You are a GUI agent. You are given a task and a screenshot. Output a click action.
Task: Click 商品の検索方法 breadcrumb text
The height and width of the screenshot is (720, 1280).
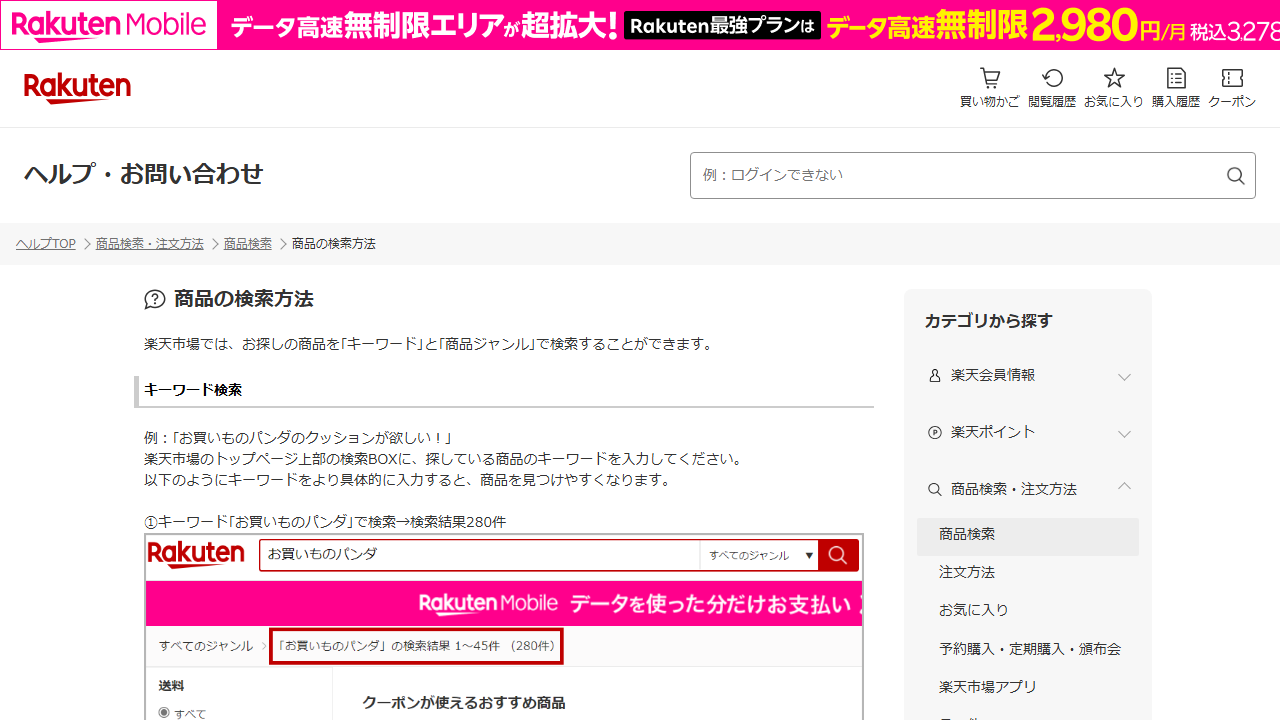coord(334,244)
